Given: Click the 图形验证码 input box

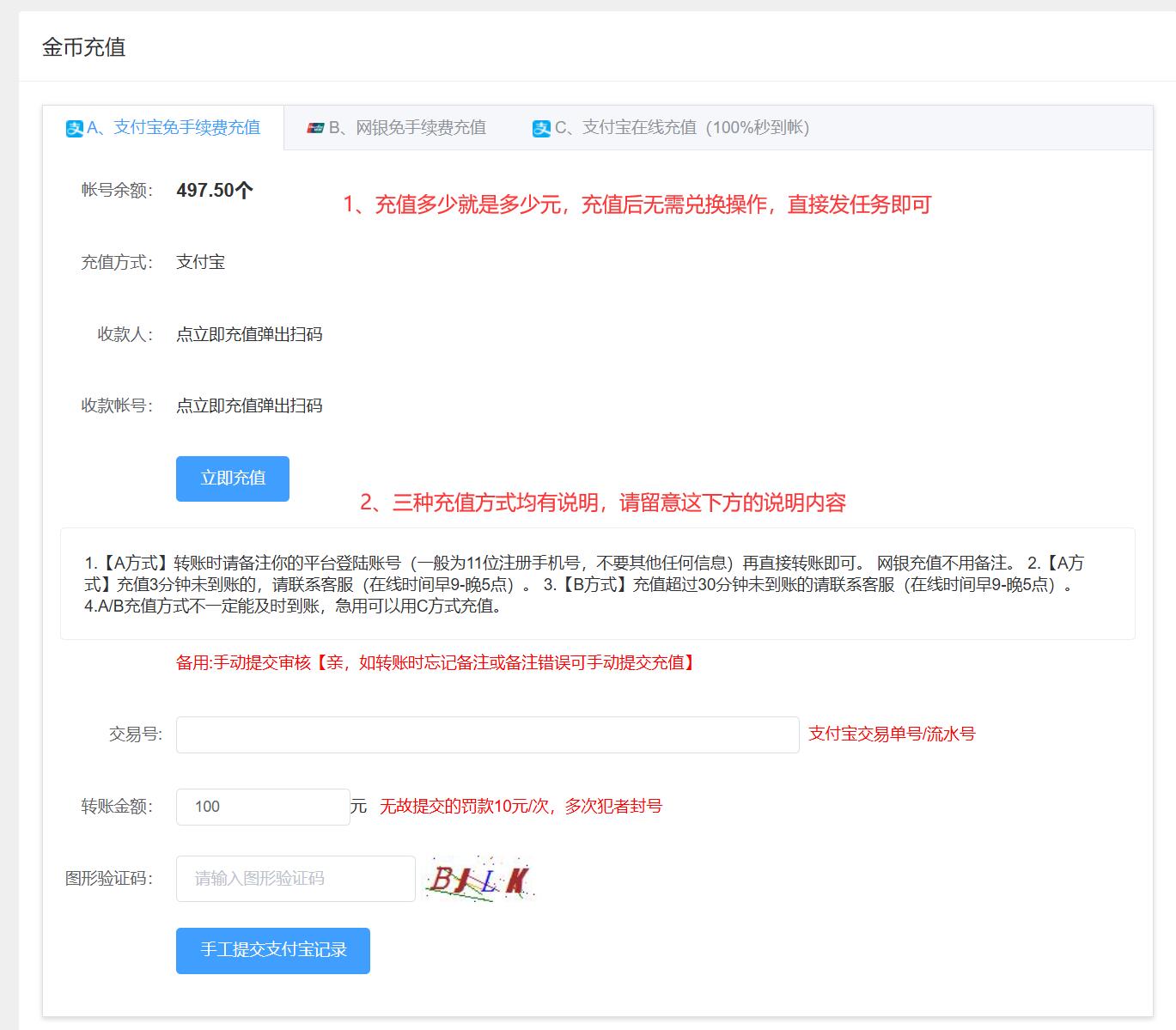Looking at the screenshot, I should (x=295, y=878).
